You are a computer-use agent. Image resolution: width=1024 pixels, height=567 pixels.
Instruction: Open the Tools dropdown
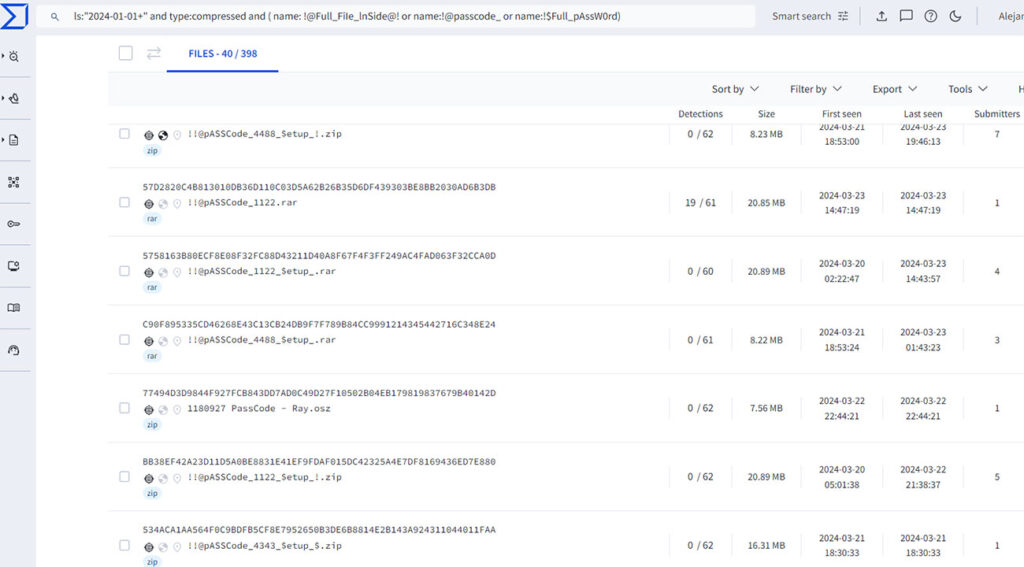[x=968, y=89]
